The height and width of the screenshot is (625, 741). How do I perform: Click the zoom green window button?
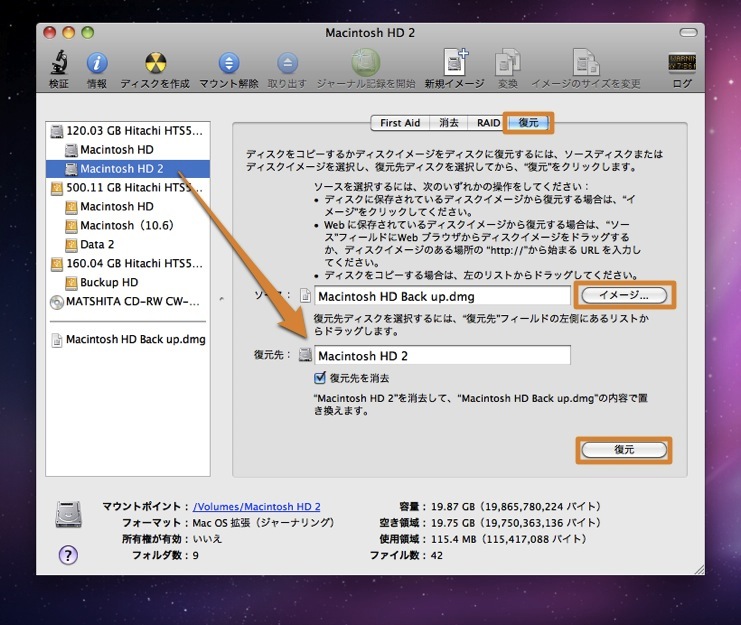click(87, 33)
